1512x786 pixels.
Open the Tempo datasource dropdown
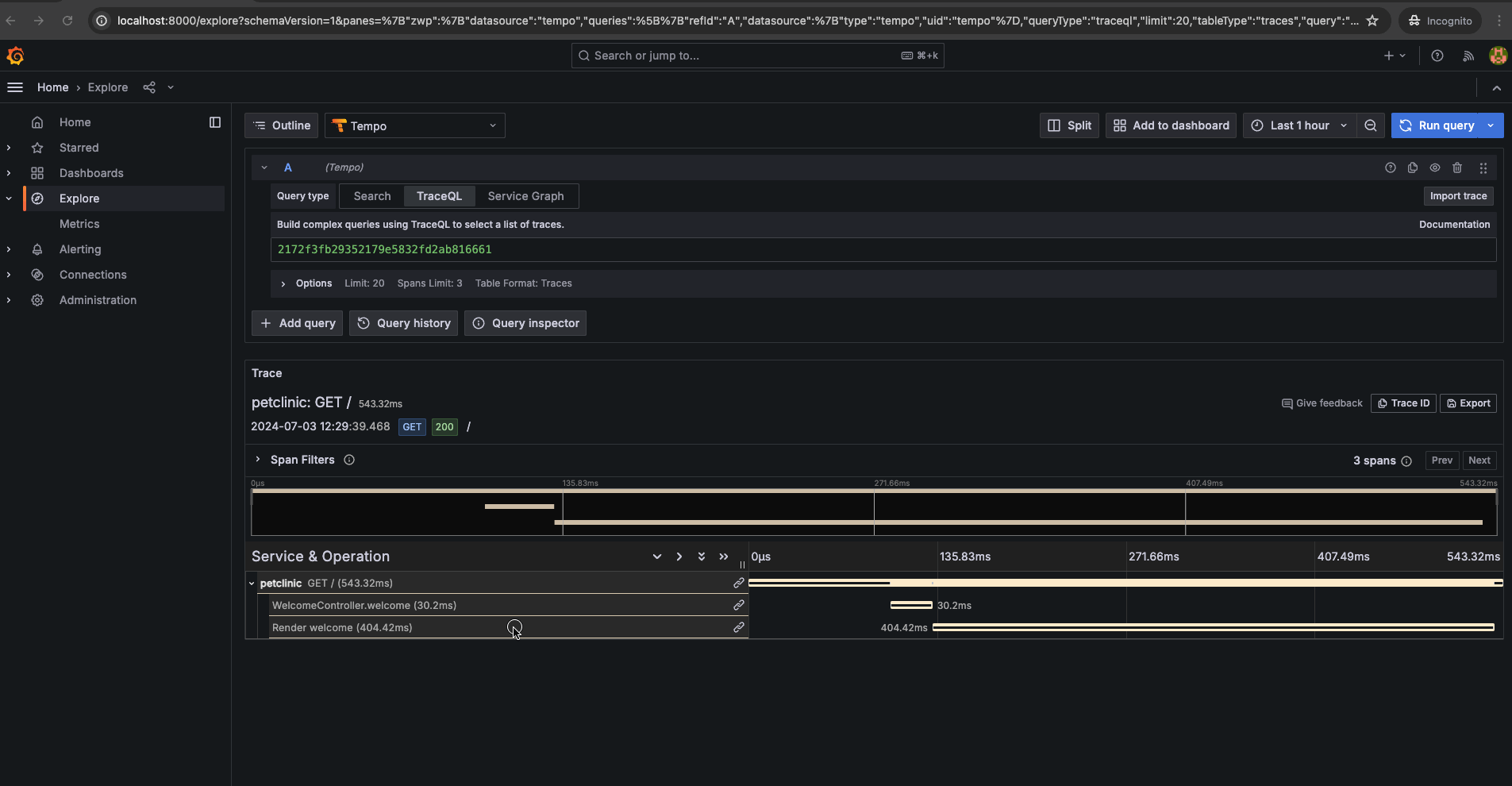(414, 125)
